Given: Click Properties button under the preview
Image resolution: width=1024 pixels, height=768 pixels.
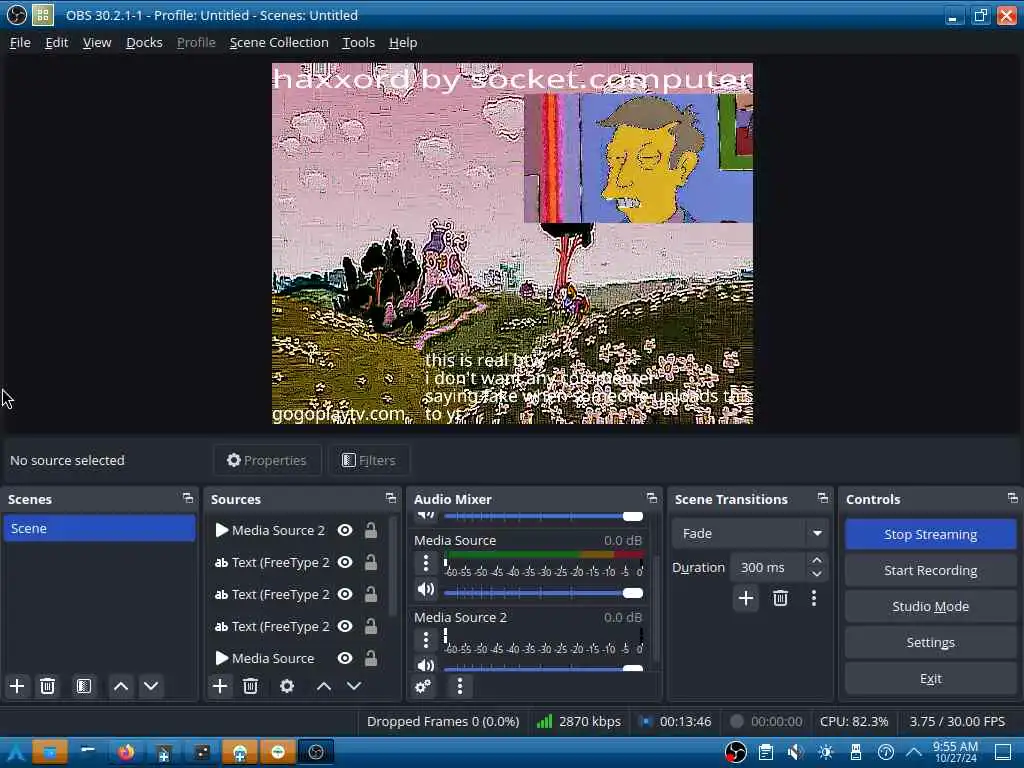Looking at the screenshot, I should pos(267,460).
